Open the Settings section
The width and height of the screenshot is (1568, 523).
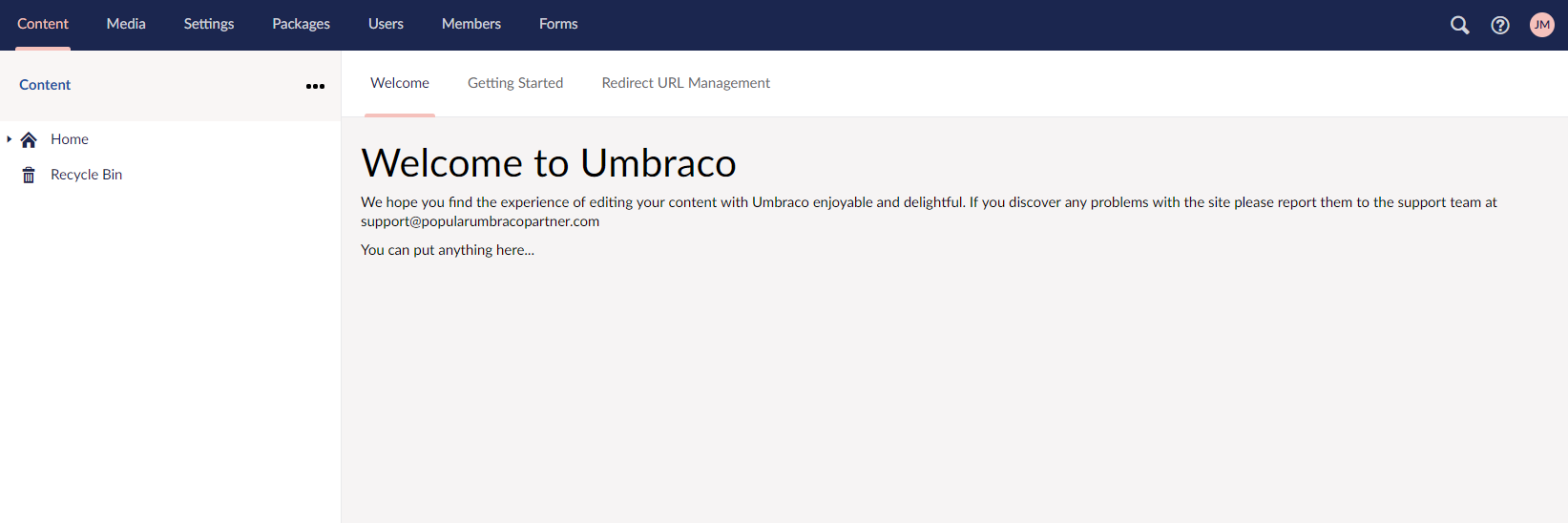pos(209,24)
